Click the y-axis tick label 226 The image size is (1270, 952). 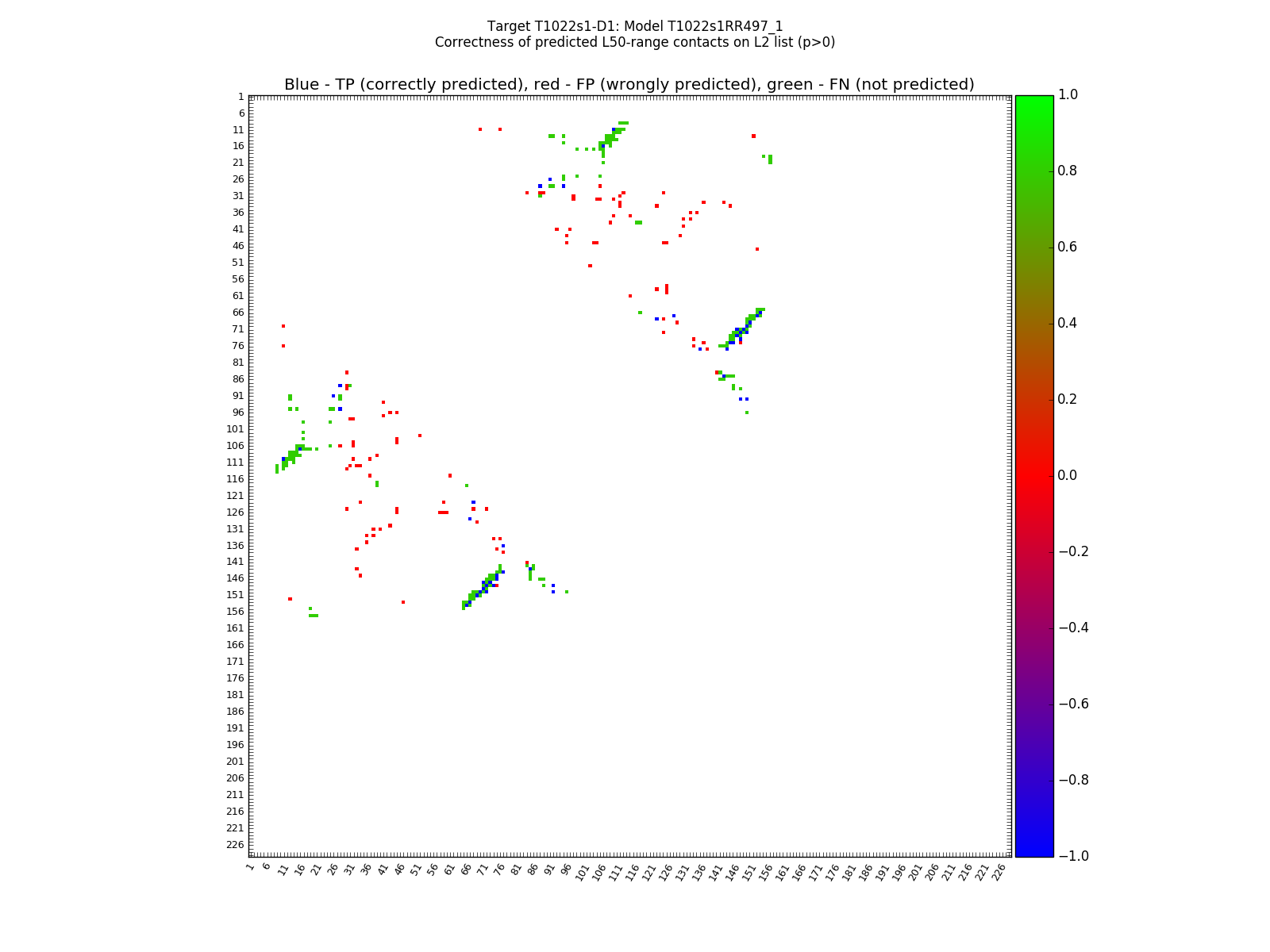235,845
